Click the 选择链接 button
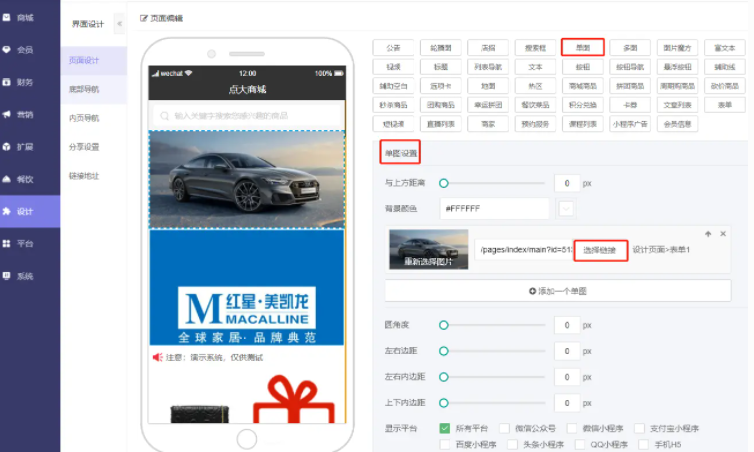Viewport: 754px width, 452px height. click(600, 250)
